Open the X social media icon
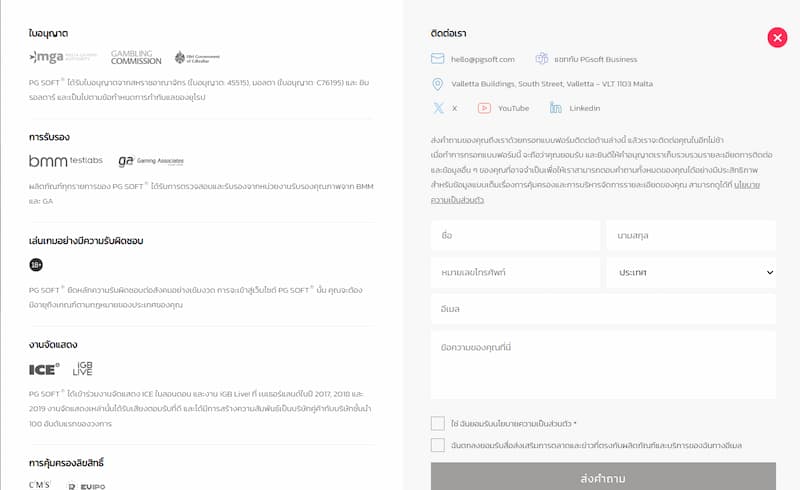 pos(438,108)
